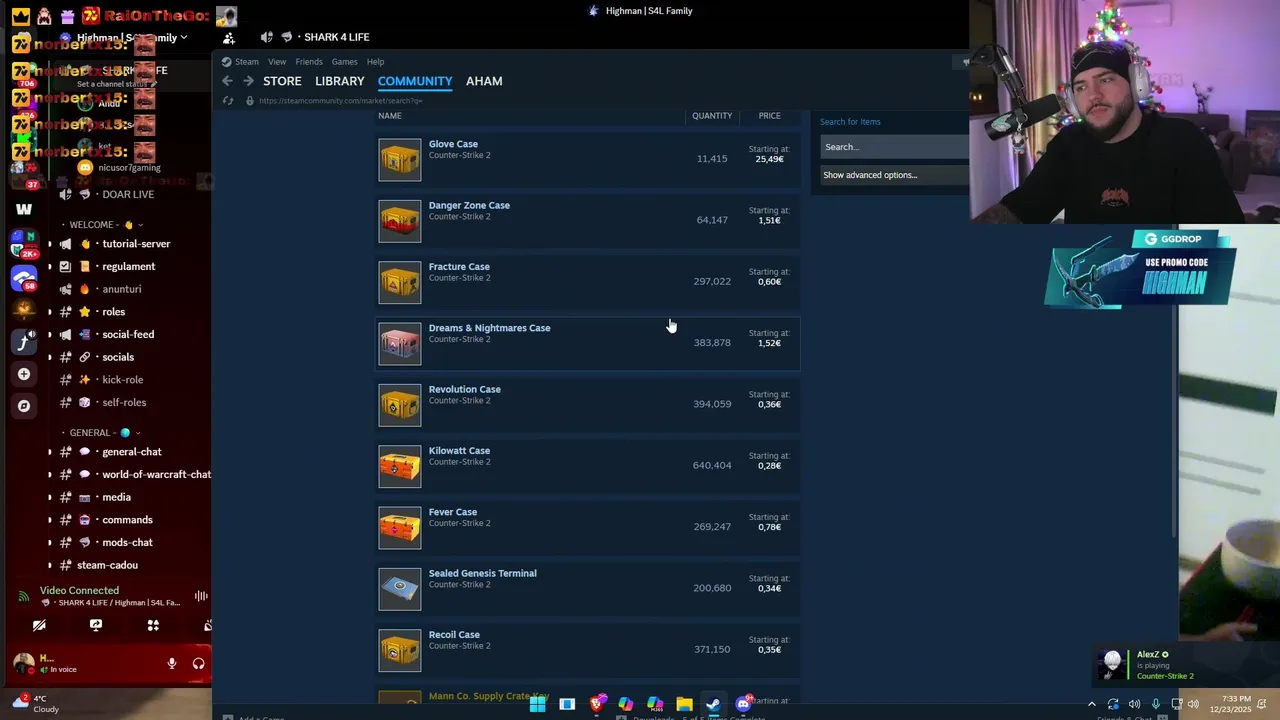Viewport: 1280px width, 720px height.
Task: Collapse the GENERAL channel category
Action: [x=101, y=433]
